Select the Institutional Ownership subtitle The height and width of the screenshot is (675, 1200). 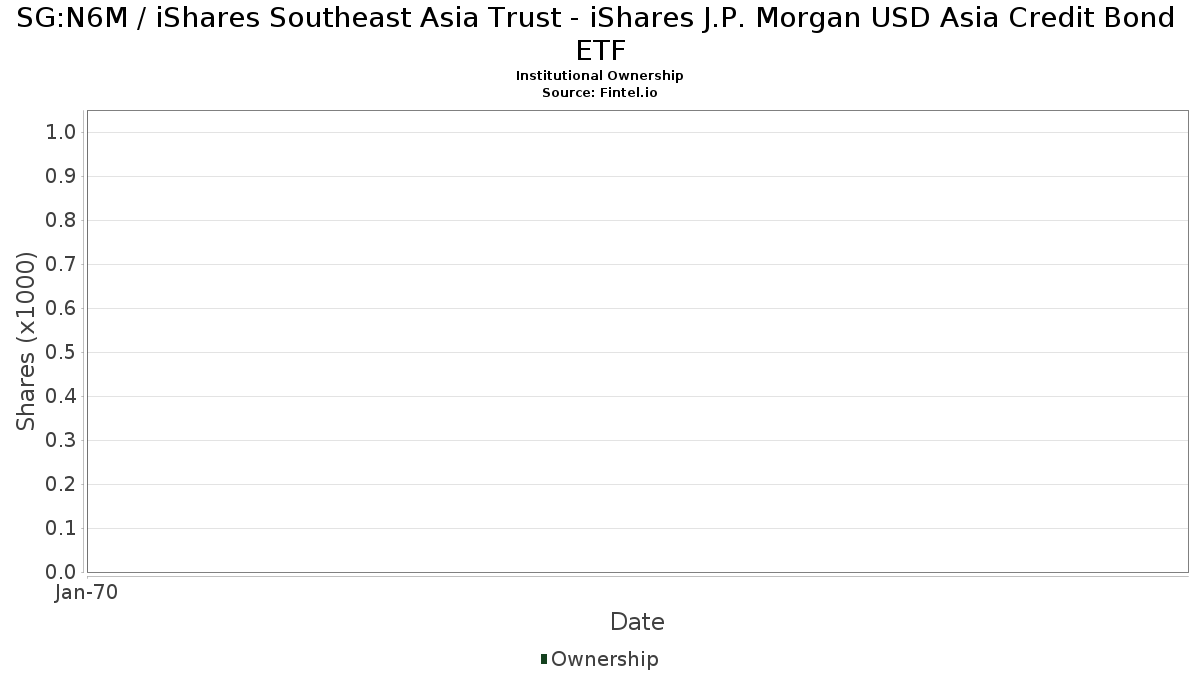pos(600,76)
